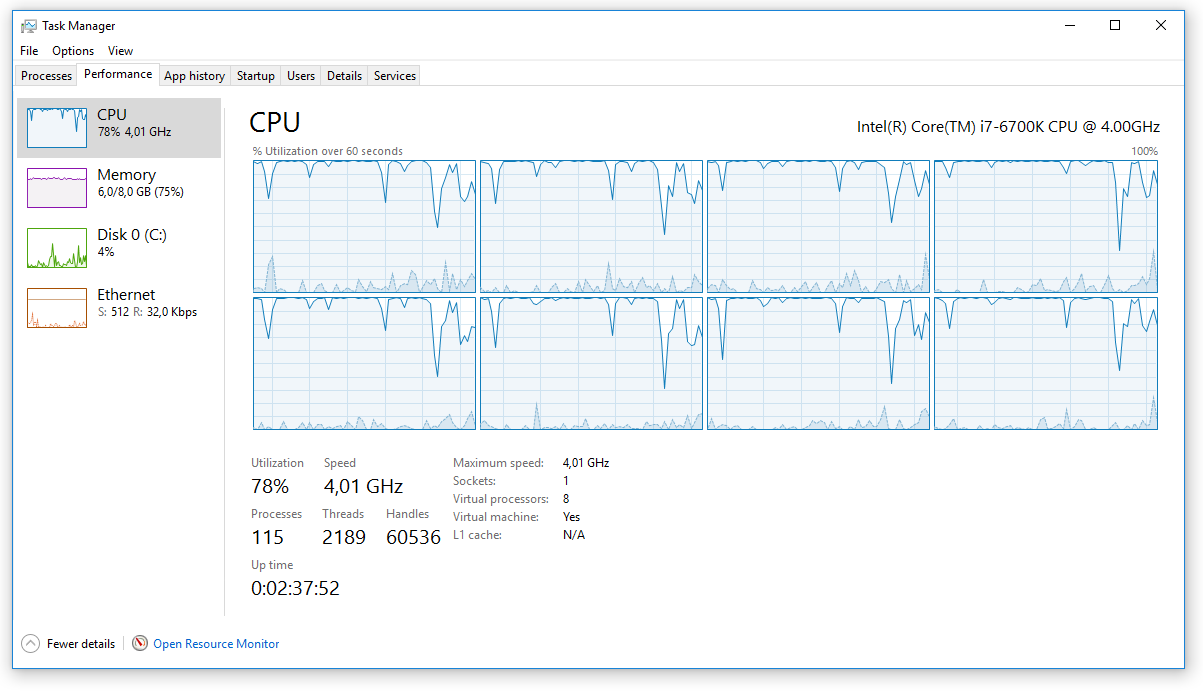Screen dimensions: 1203x693
Task: Select the Ethernet mini graph thumbnail
Action: [x=57, y=308]
